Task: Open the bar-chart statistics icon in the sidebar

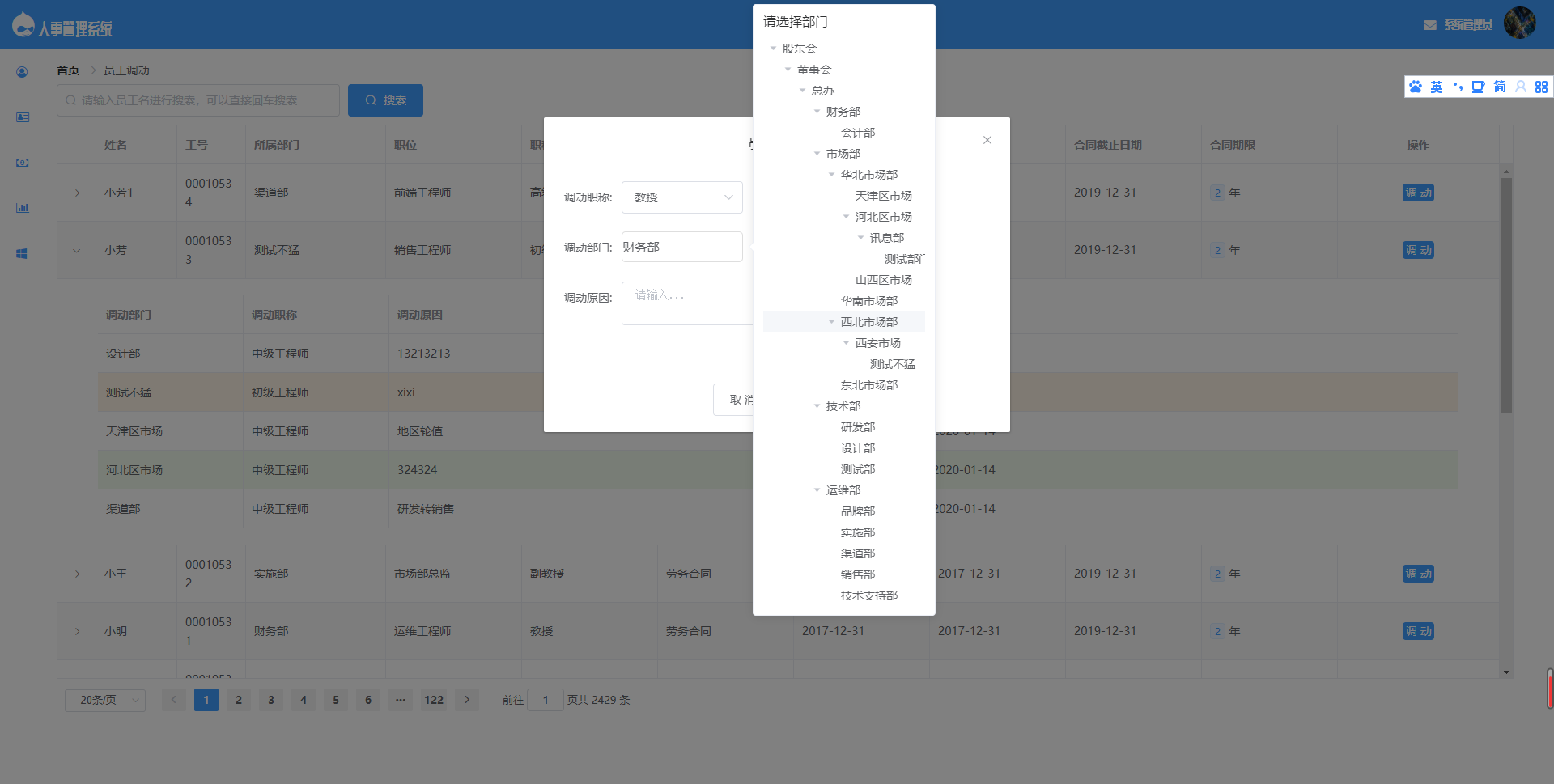Action: (22, 207)
